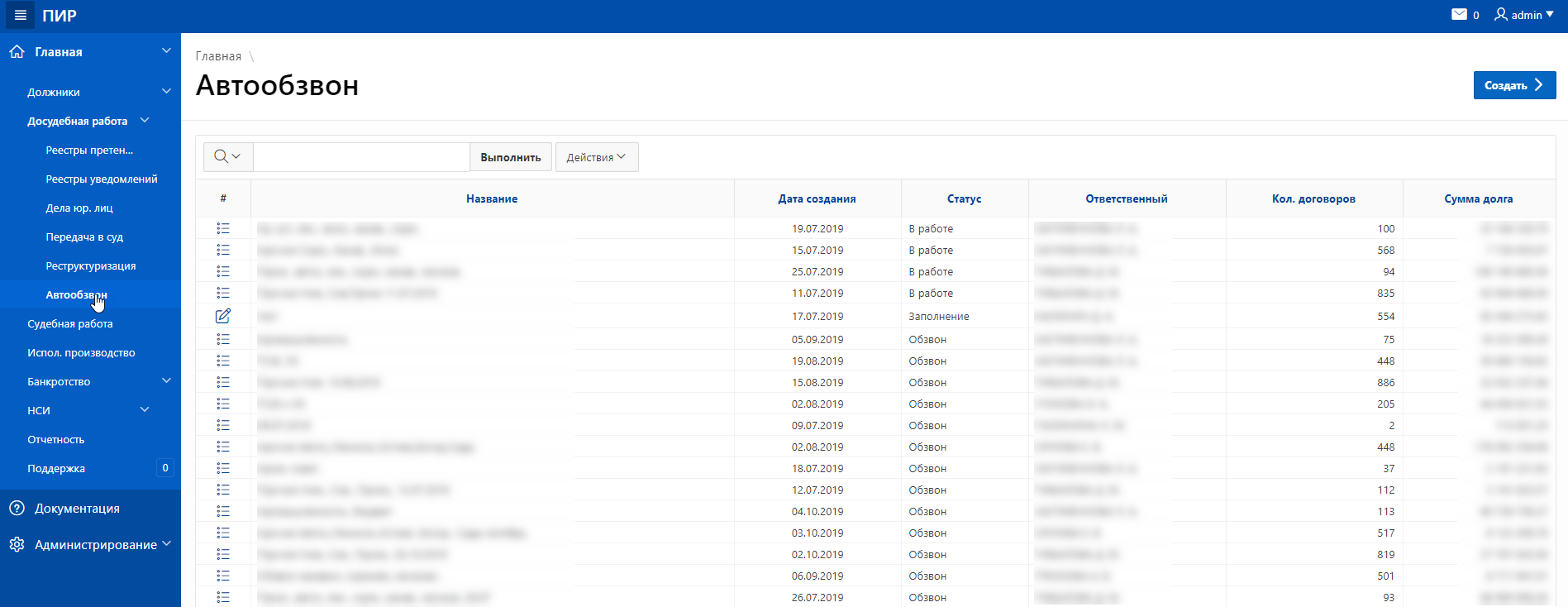Click the list icon for the 05.09.2019 row
1568x607 pixels.
click(x=223, y=339)
